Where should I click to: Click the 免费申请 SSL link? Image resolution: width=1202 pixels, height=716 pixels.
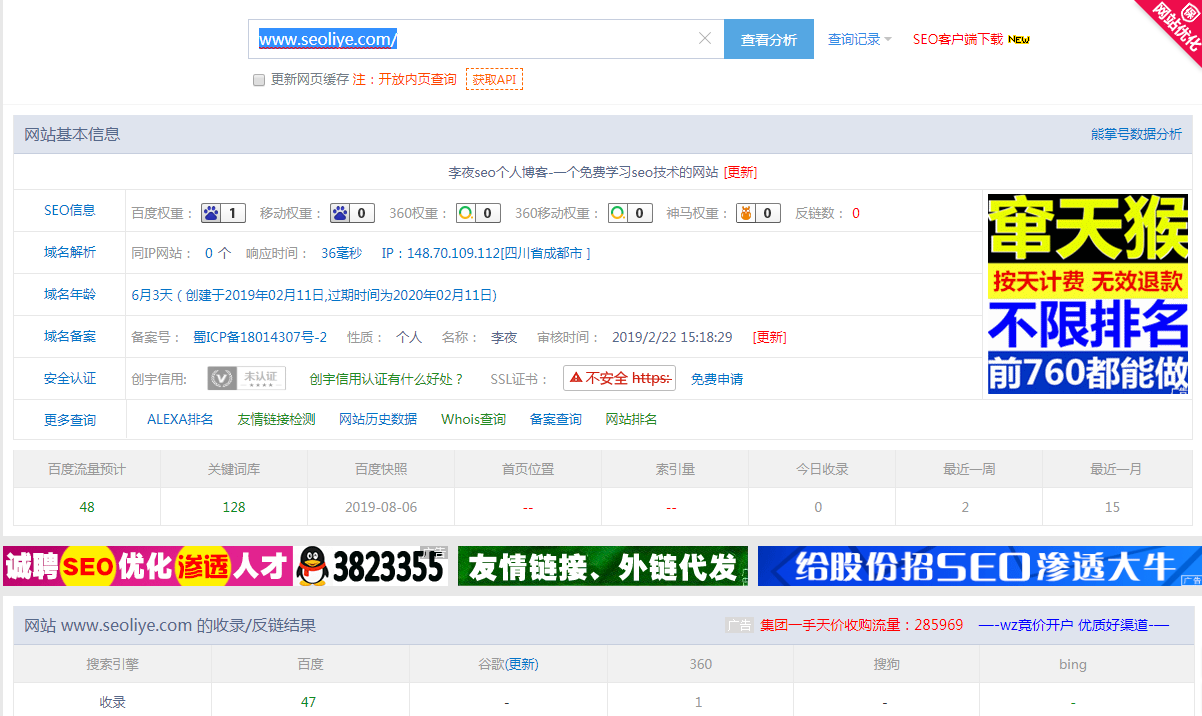(x=717, y=379)
